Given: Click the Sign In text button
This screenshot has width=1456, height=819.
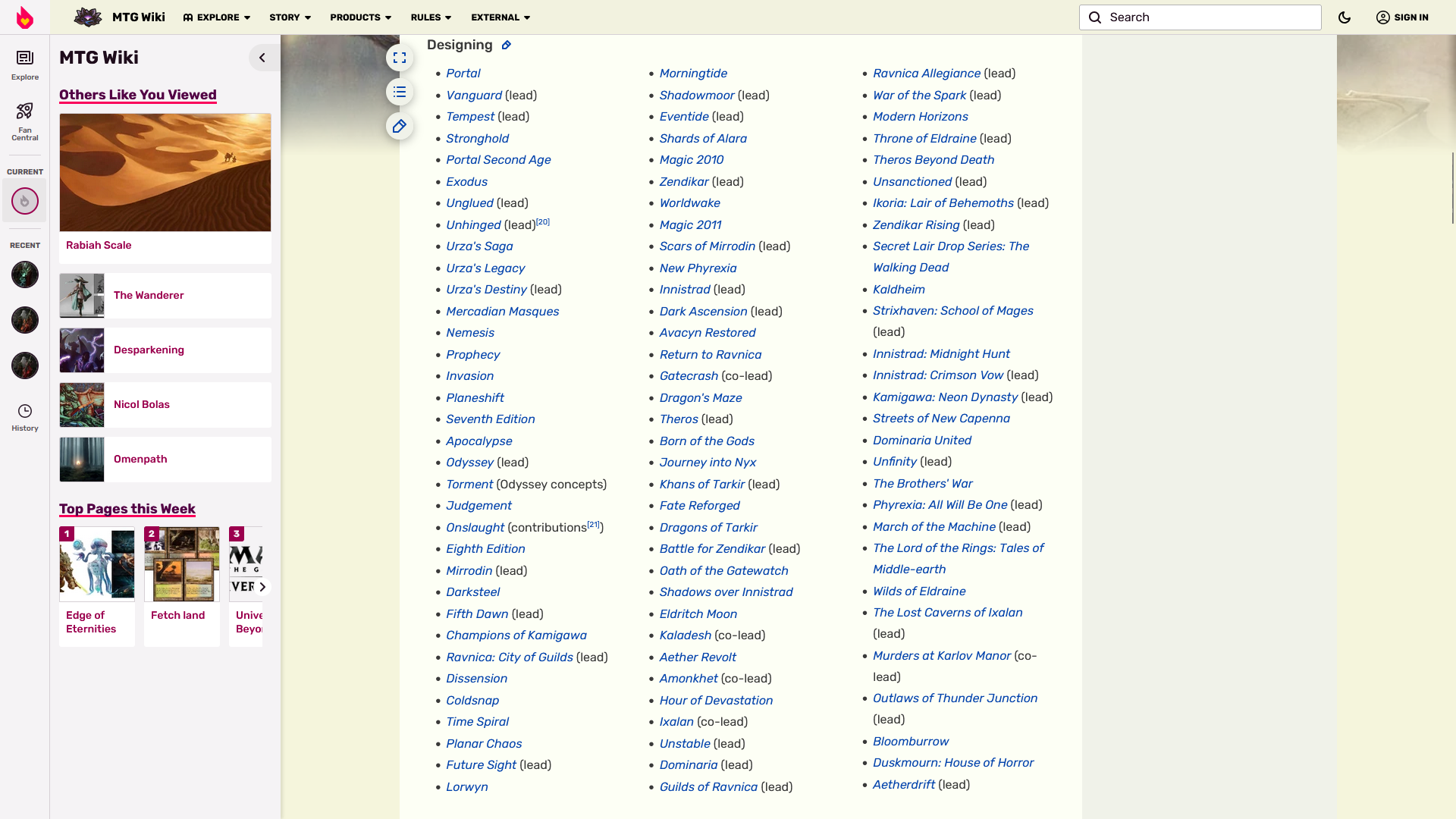Looking at the screenshot, I should [1411, 17].
